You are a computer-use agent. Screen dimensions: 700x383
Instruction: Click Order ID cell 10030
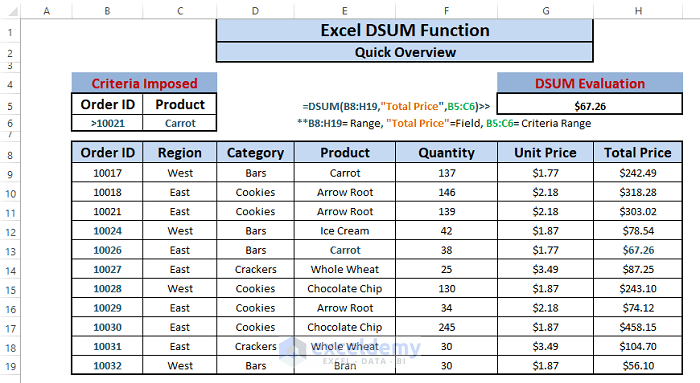(x=107, y=327)
